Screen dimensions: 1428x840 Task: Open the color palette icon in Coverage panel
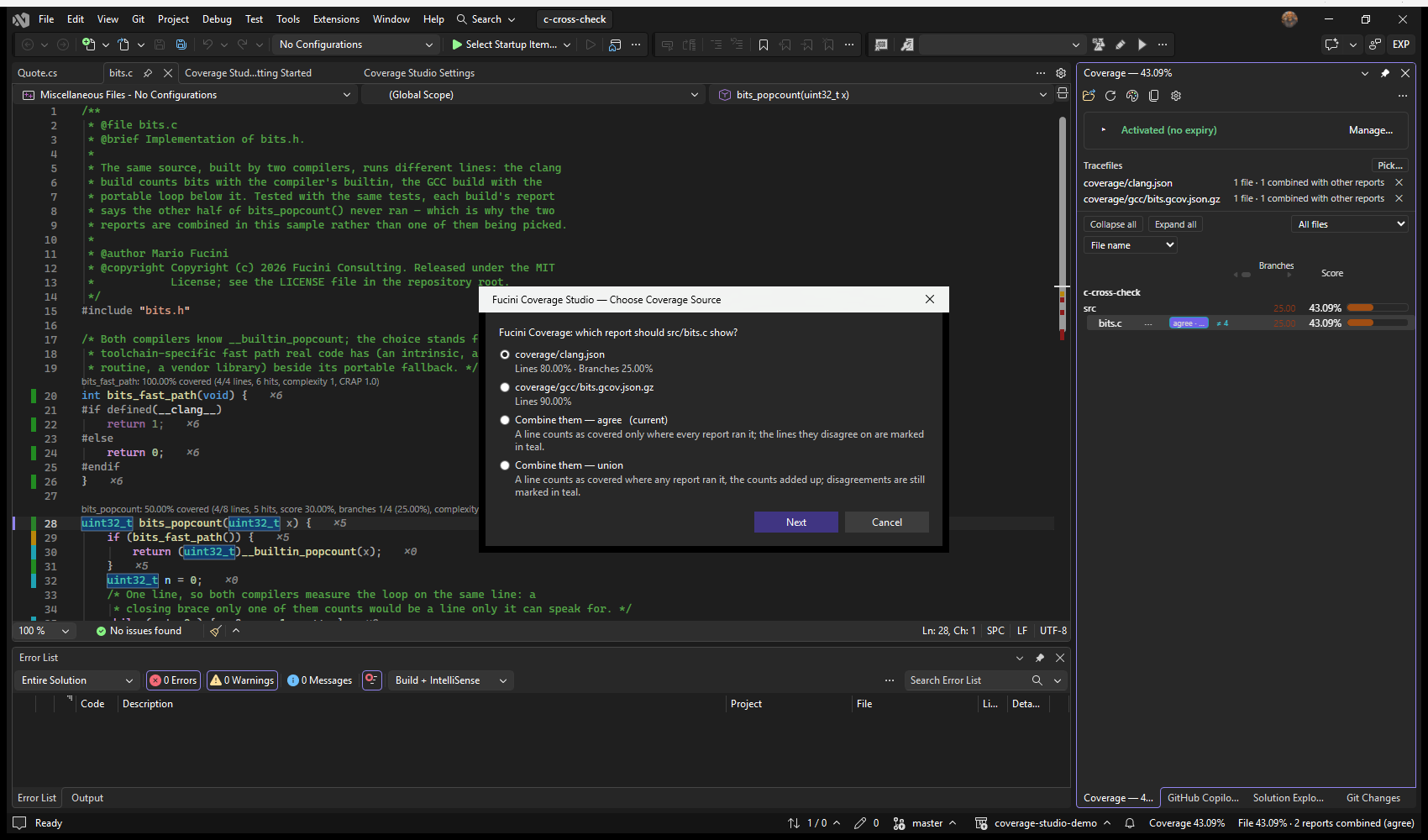click(1132, 96)
